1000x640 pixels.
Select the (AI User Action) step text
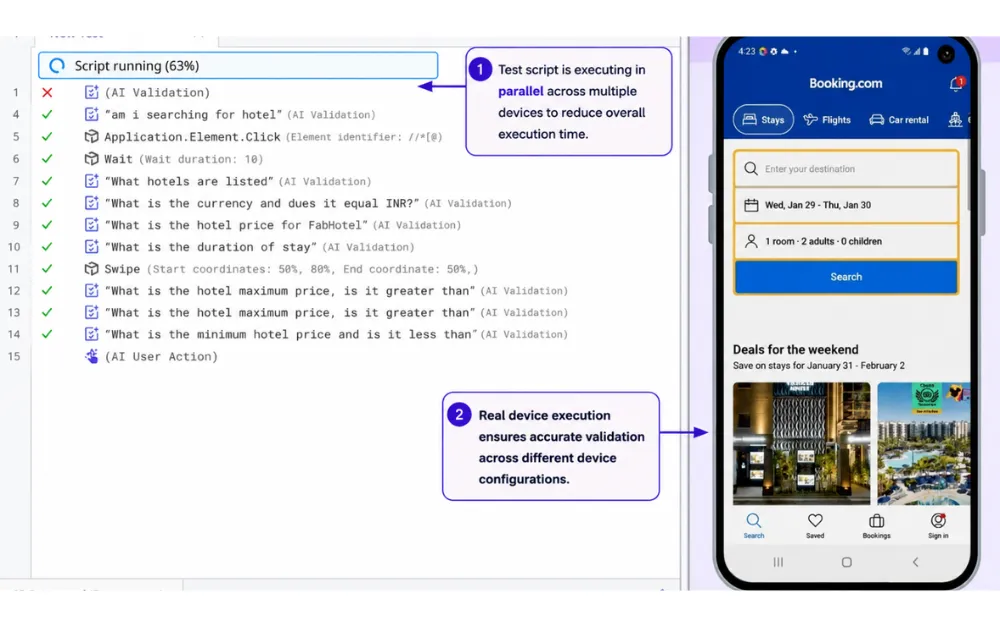pos(161,356)
